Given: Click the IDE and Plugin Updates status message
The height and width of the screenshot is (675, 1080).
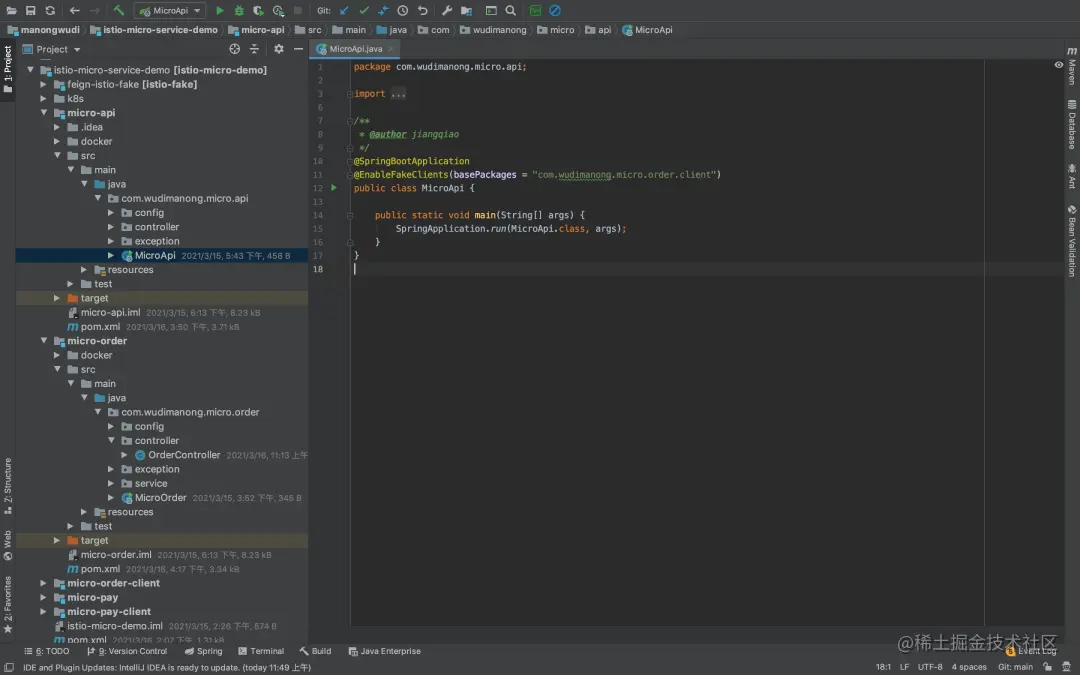Looking at the screenshot, I should [167, 667].
